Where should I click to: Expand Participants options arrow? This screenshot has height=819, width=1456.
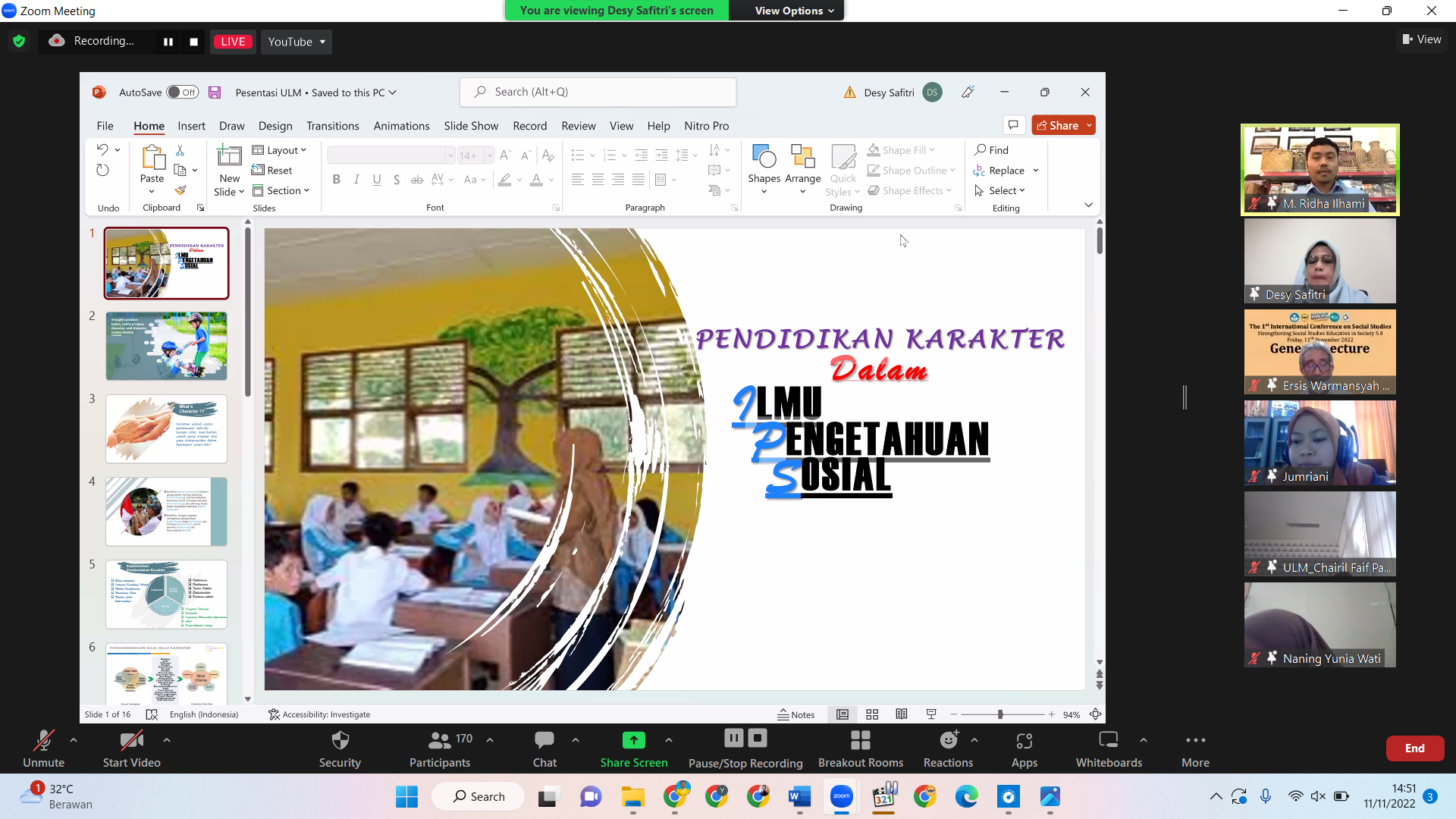click(x=490, y=740)
